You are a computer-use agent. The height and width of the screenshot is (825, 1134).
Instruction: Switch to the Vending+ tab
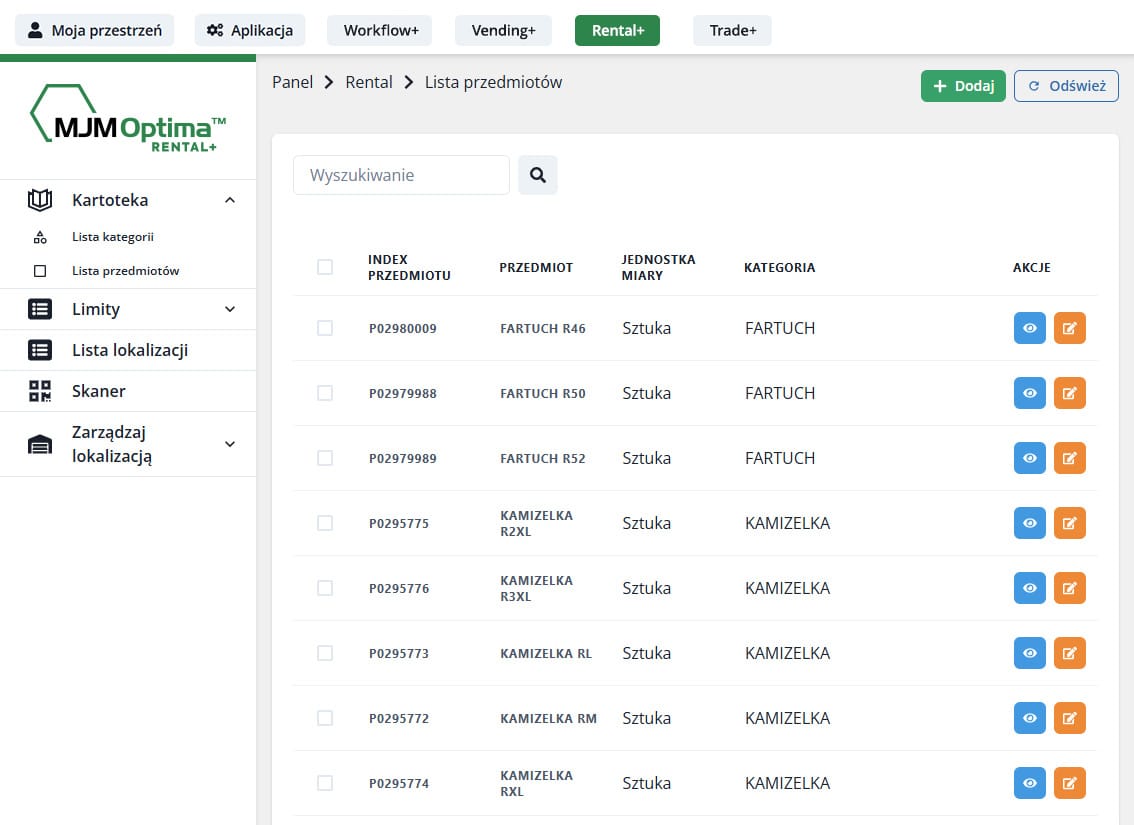point(503,30)
